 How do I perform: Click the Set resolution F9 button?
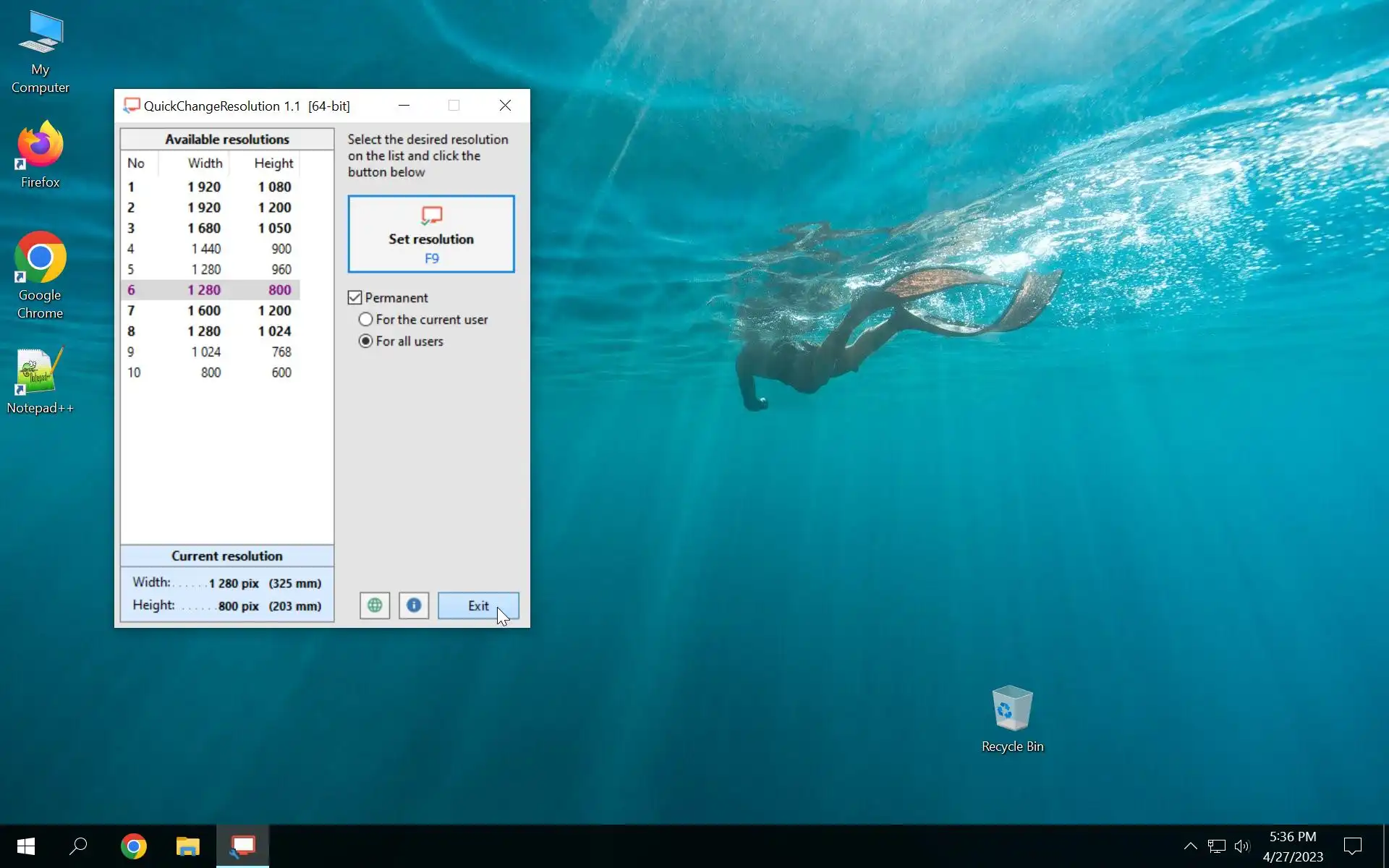point(431,234)
